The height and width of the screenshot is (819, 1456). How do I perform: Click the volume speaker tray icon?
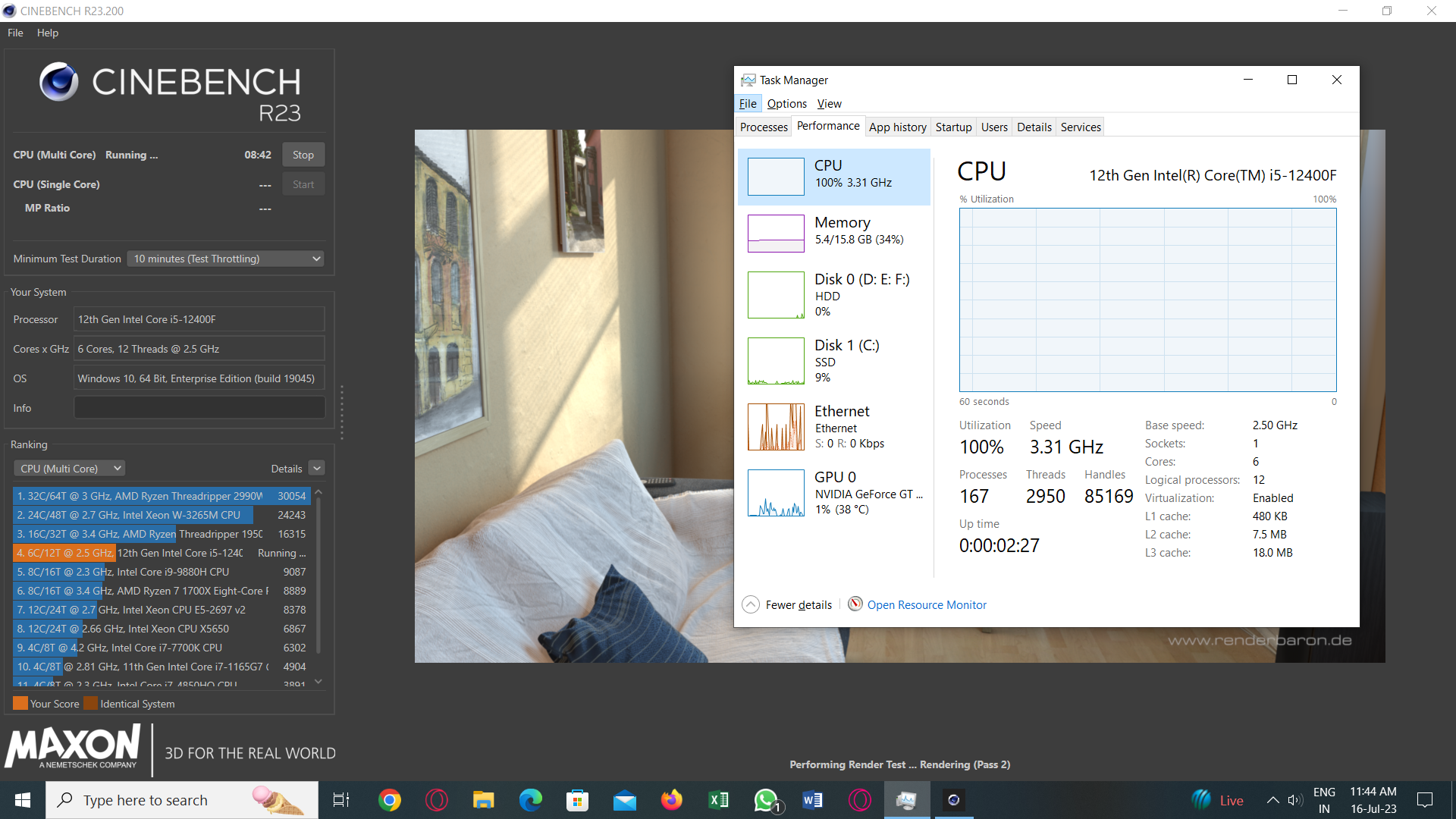(x=1295, y=800)
